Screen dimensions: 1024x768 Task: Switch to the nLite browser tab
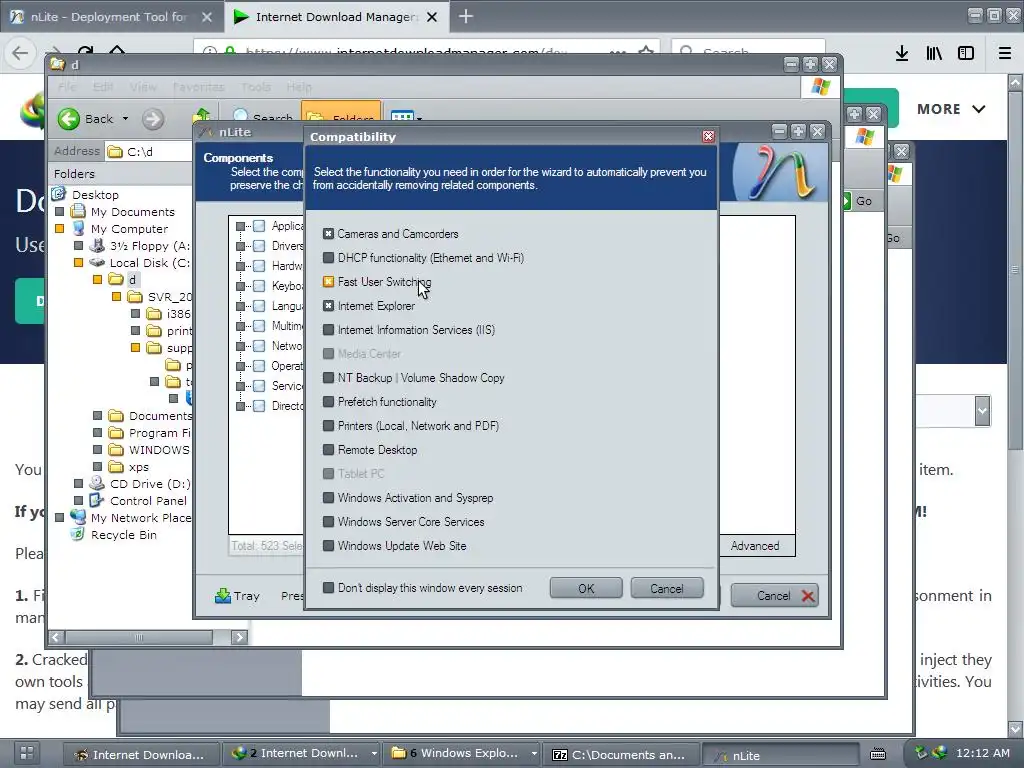(x=108, y=17)
